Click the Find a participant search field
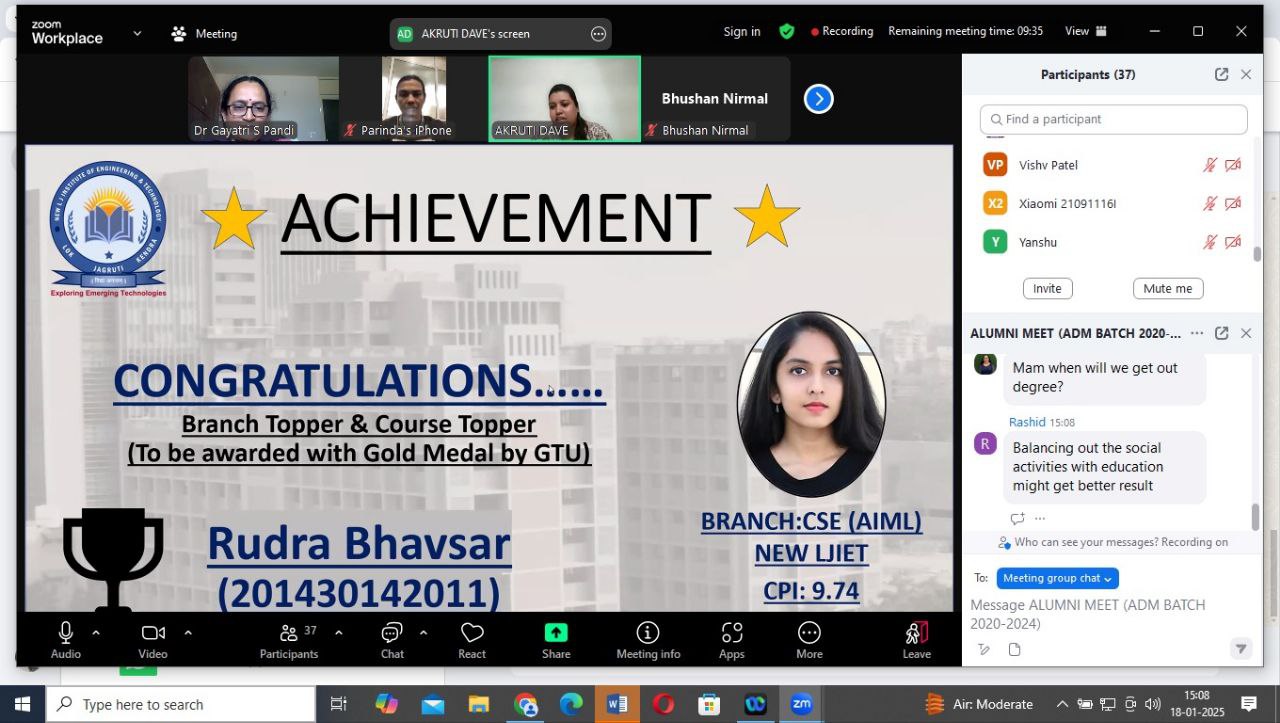The width and height of the screenshot is (1280, 723). click(1113, 119)
